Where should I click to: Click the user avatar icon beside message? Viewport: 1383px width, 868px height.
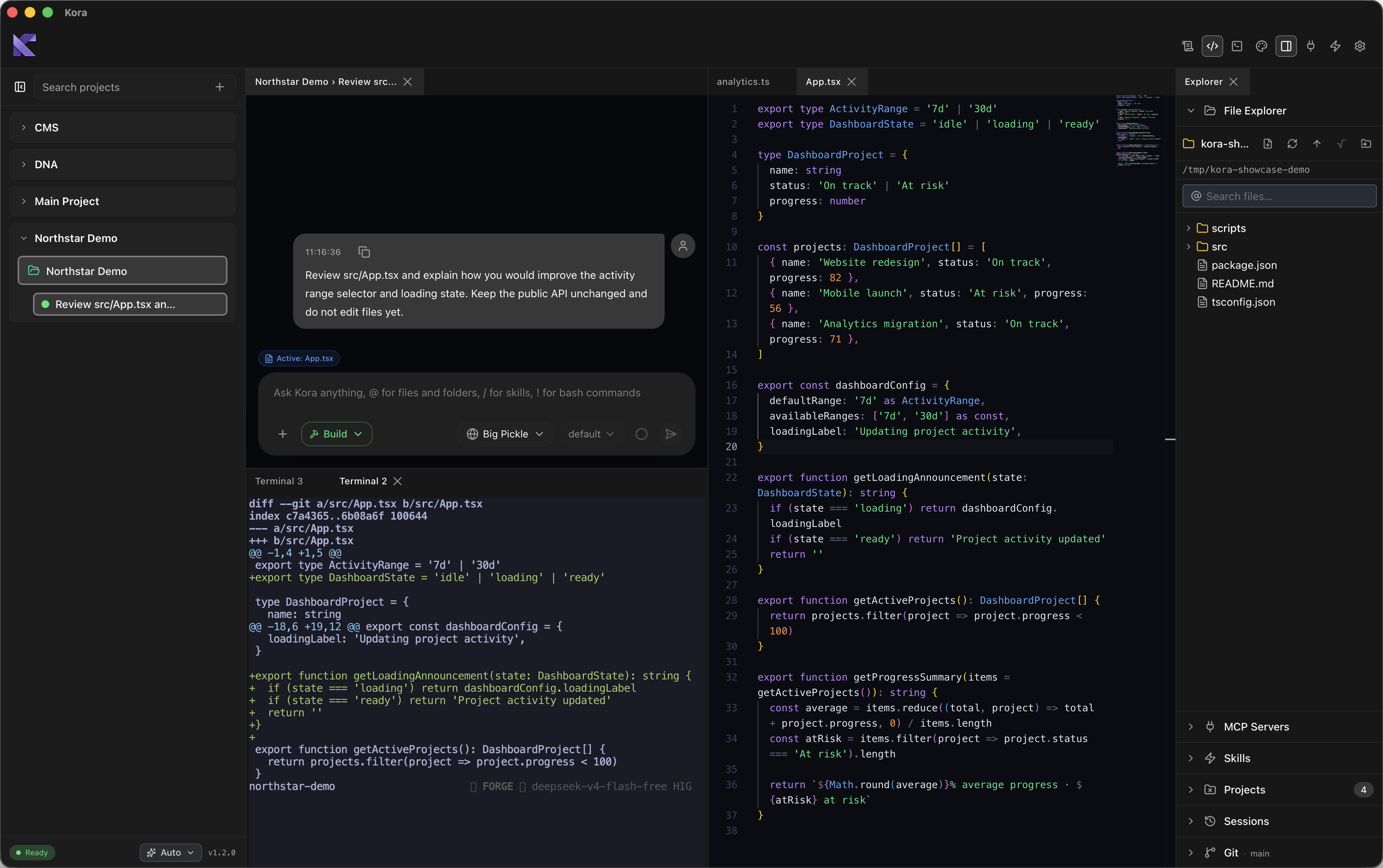[x=683, y=246]
